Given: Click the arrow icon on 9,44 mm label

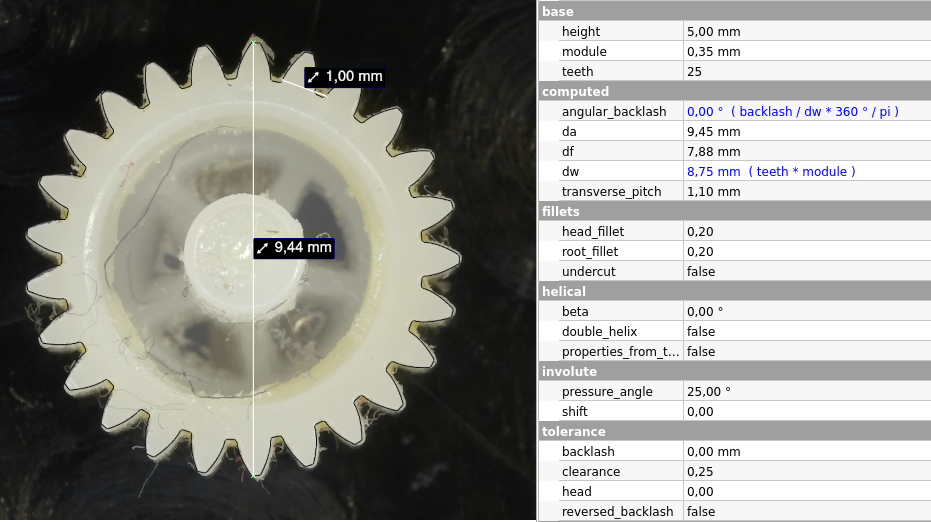Looking at the screenshot, I should 262,248.
